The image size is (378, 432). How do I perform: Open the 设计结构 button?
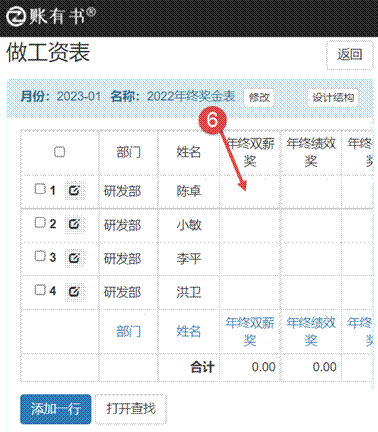pyautogui.click(x=333, y=98)
